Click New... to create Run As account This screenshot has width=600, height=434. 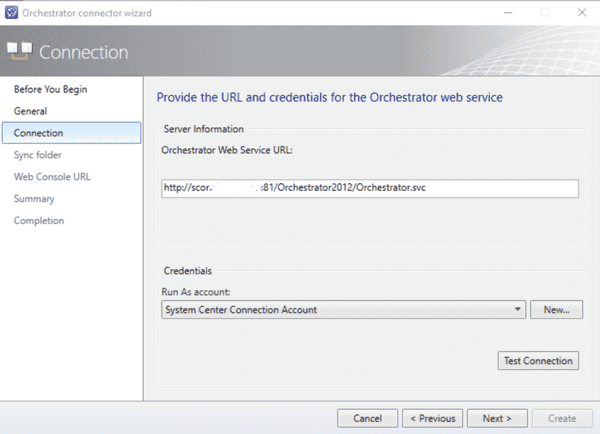click(x=556, y=309)
